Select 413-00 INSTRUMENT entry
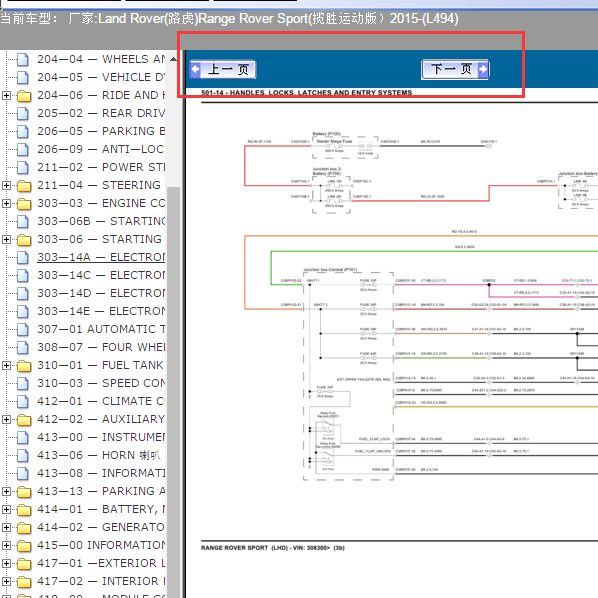This screenshot has height=598, width=598. 101,437
